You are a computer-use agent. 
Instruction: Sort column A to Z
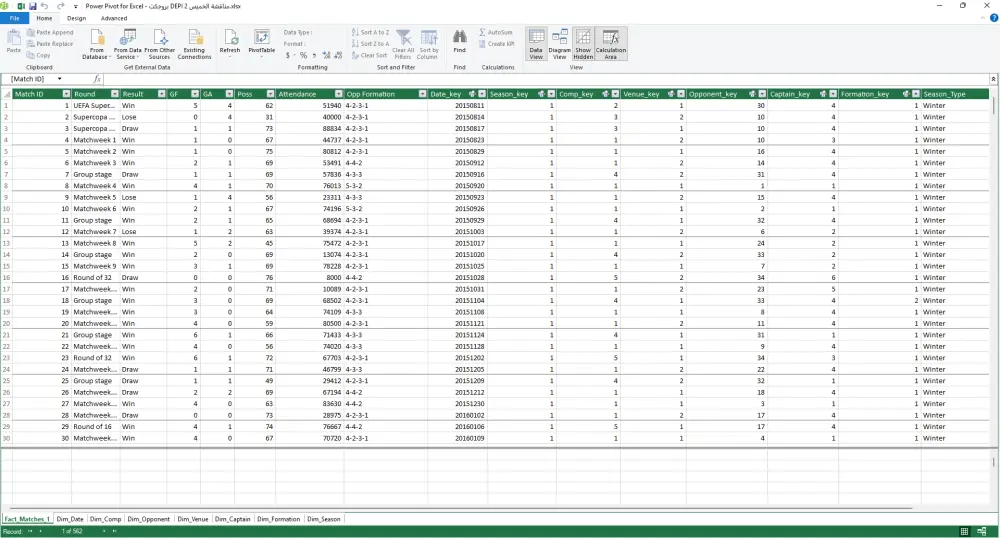pos(370,33)
